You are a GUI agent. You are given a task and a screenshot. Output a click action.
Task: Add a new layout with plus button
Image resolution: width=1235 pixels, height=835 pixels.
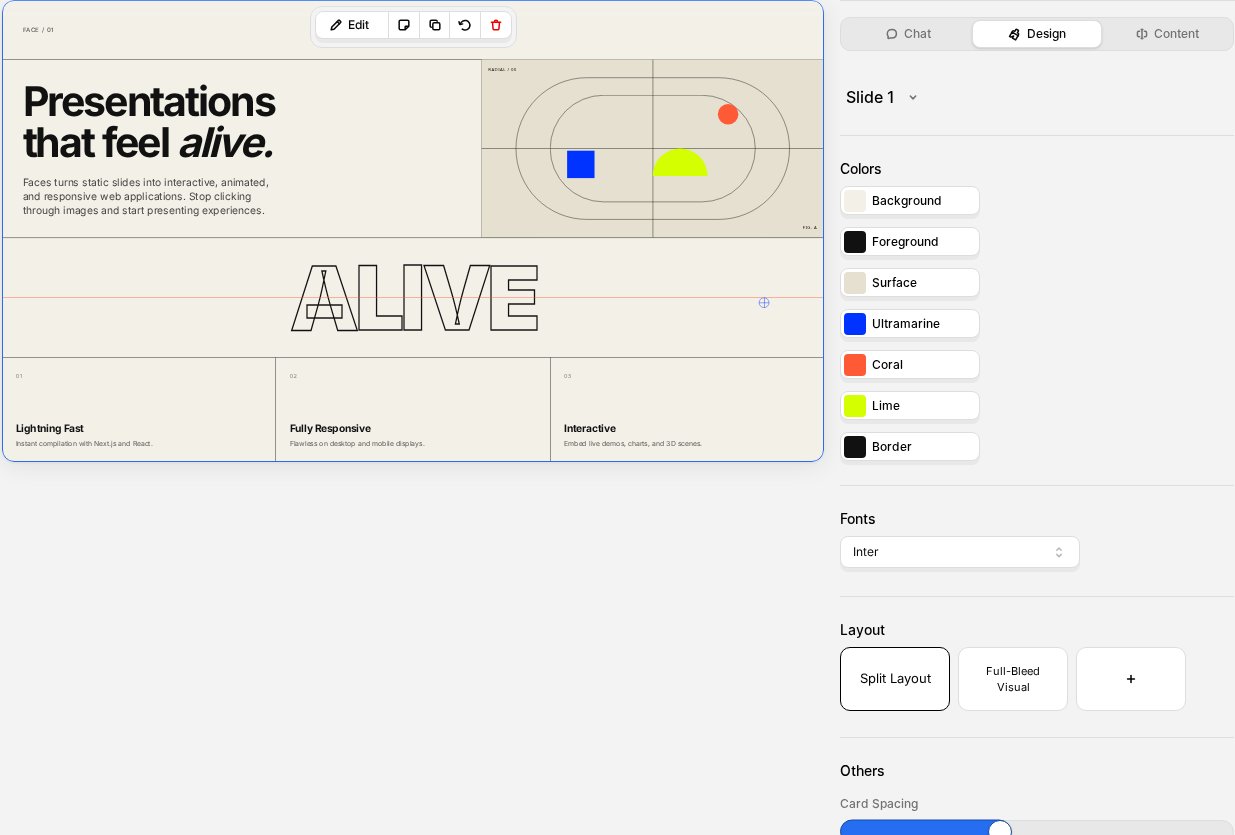1131,679
